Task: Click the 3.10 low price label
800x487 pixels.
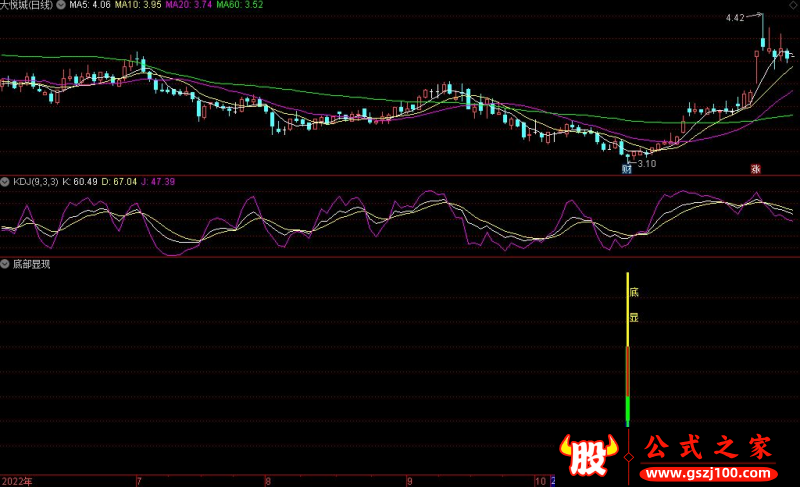Action: pos(646,163)
